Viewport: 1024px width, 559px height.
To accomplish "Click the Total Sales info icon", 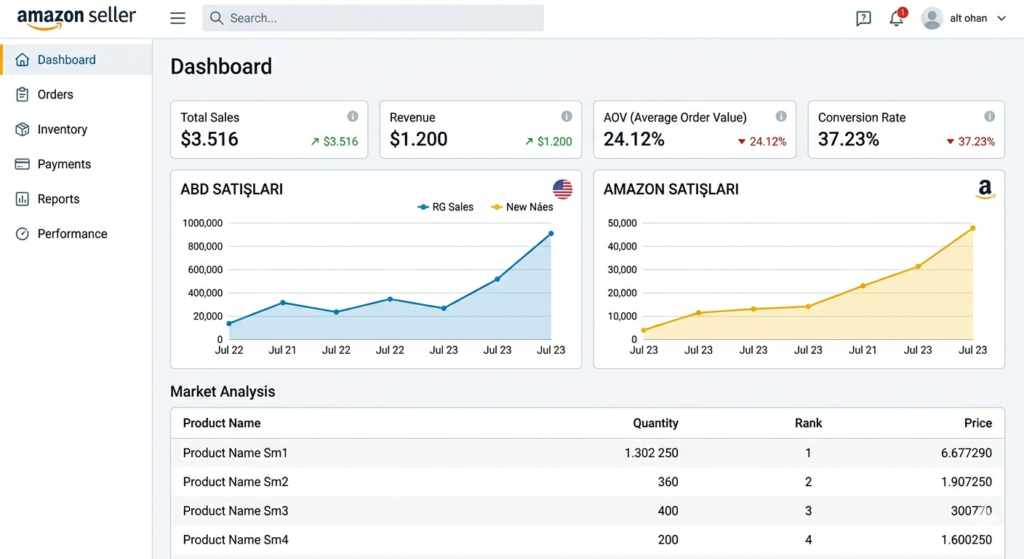I will click(352, 116).
